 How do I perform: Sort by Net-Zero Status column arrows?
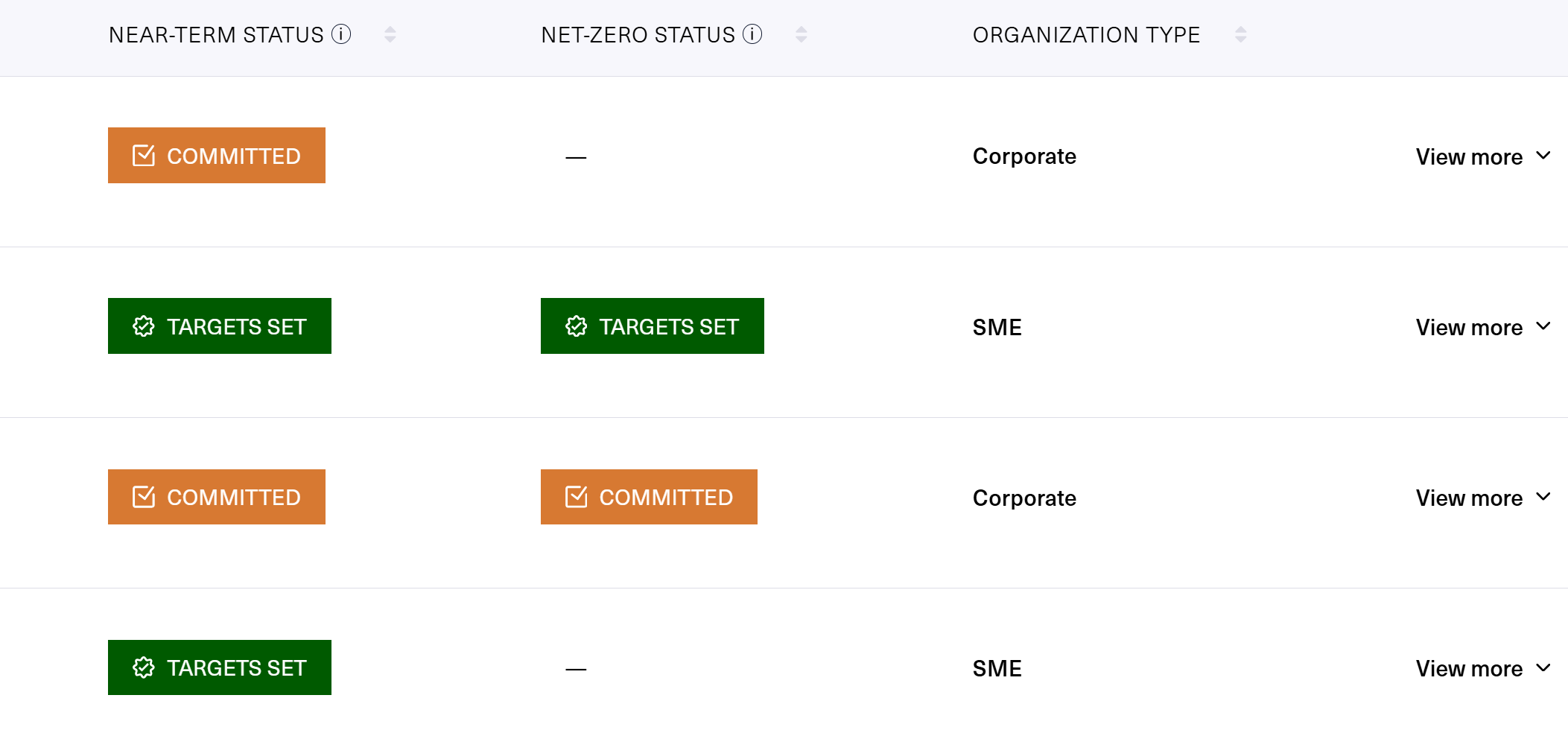tap(802, 34)
